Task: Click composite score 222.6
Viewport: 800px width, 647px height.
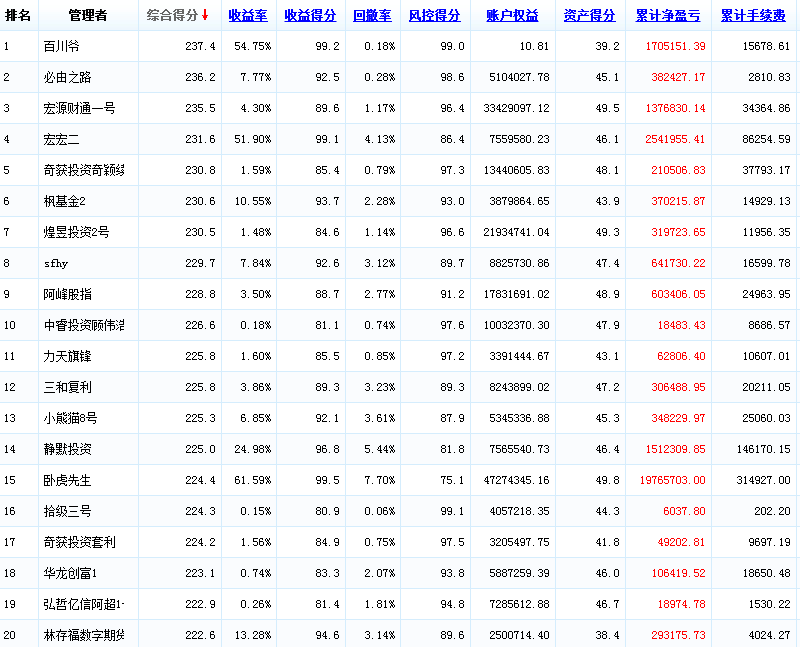Action: tap(201, 635)
